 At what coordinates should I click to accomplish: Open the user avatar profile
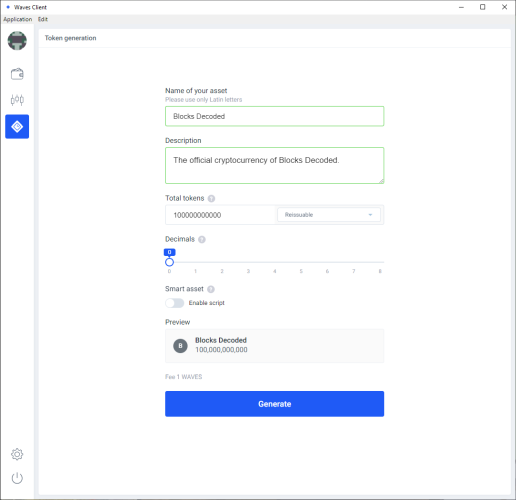(17, 41)
